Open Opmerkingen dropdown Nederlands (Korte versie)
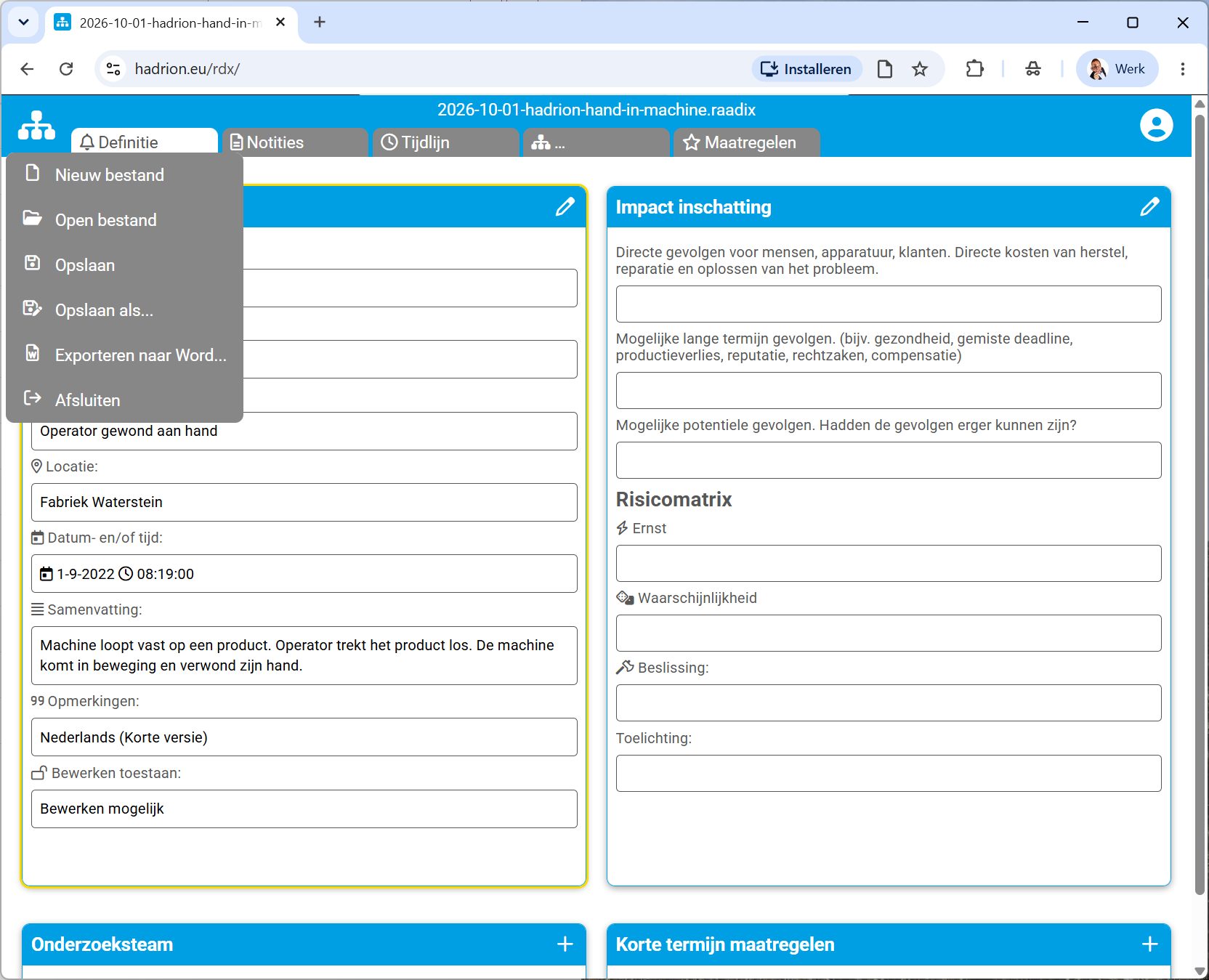This screenshot has height=980, width=1209. (304, 737)
